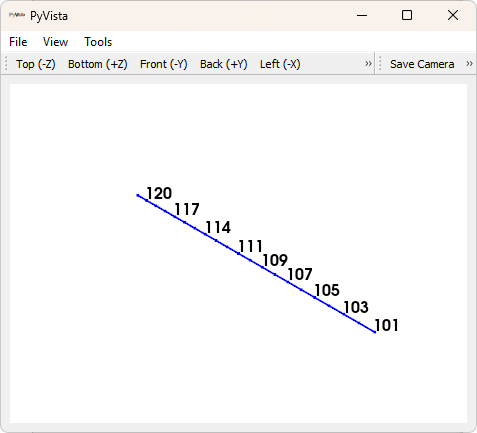477x433 pixels.
Task: Expand camera toolbar overflow chevron after Save Camera
Action: (x=469, y=64)
